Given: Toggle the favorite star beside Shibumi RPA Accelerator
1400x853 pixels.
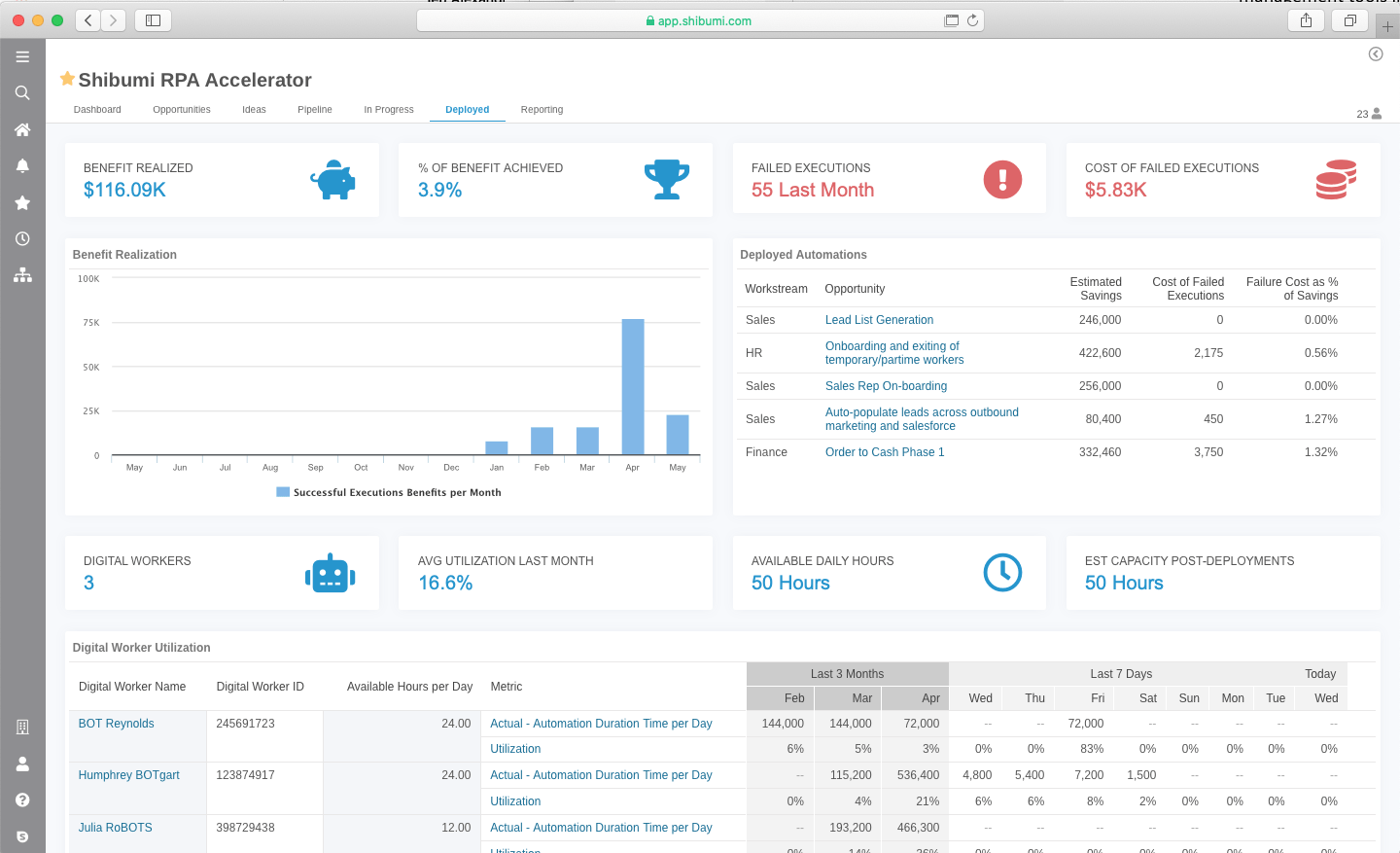Looking at the screenshot, I should [67, 79].
